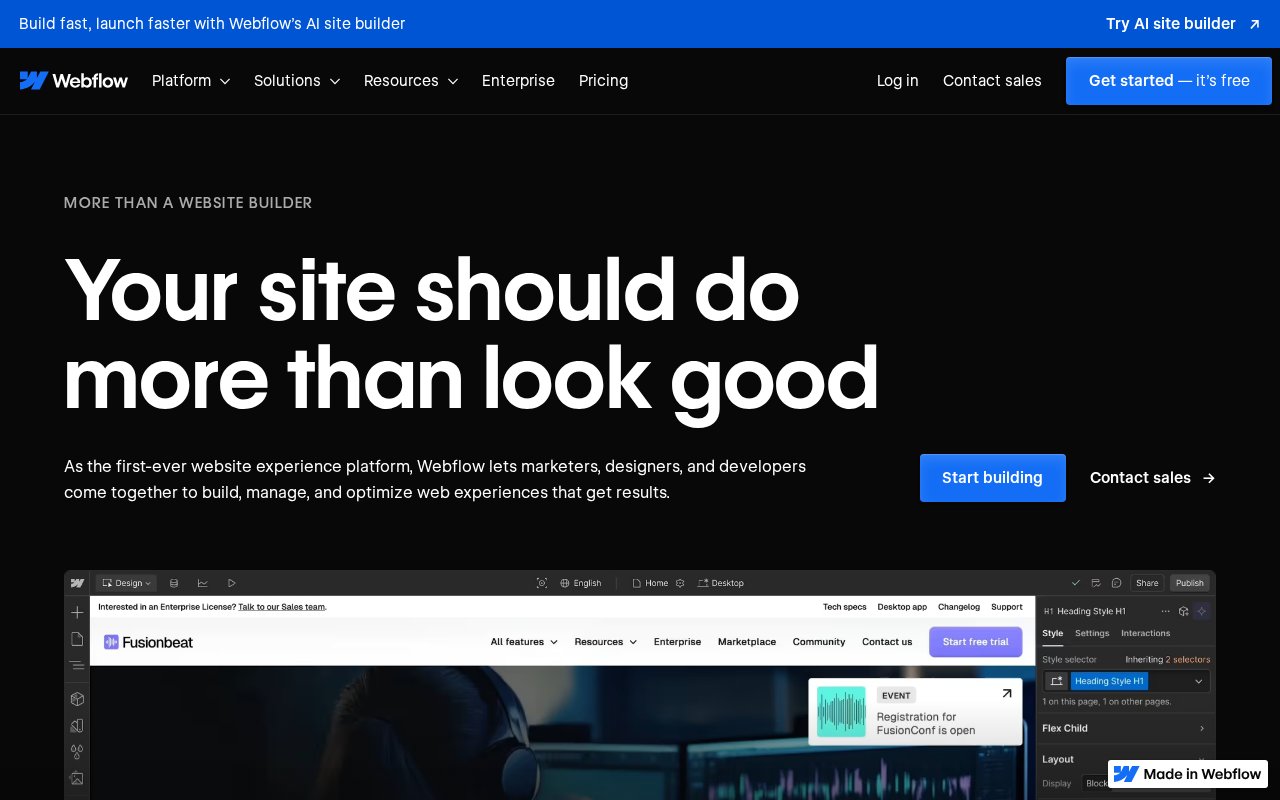Open Marketplace in the Fusionbeat nav

tap(747, 642)
